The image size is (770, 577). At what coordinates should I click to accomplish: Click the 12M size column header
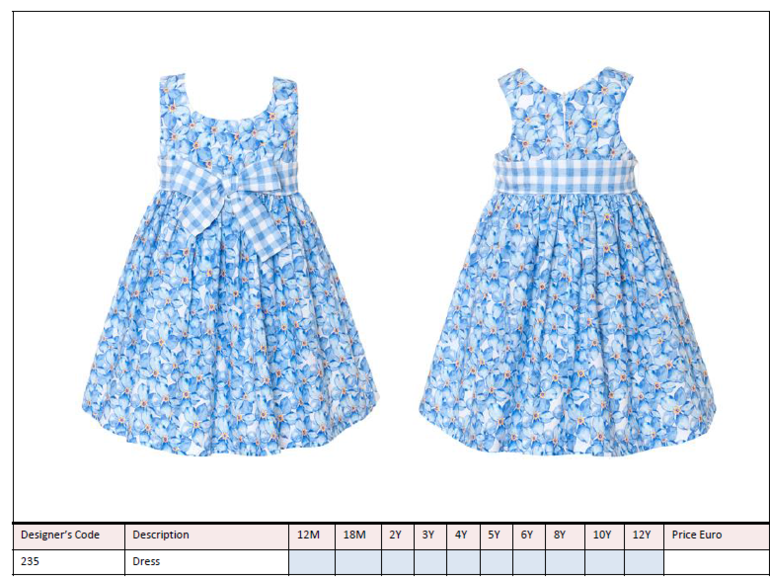tap(311, 535)
